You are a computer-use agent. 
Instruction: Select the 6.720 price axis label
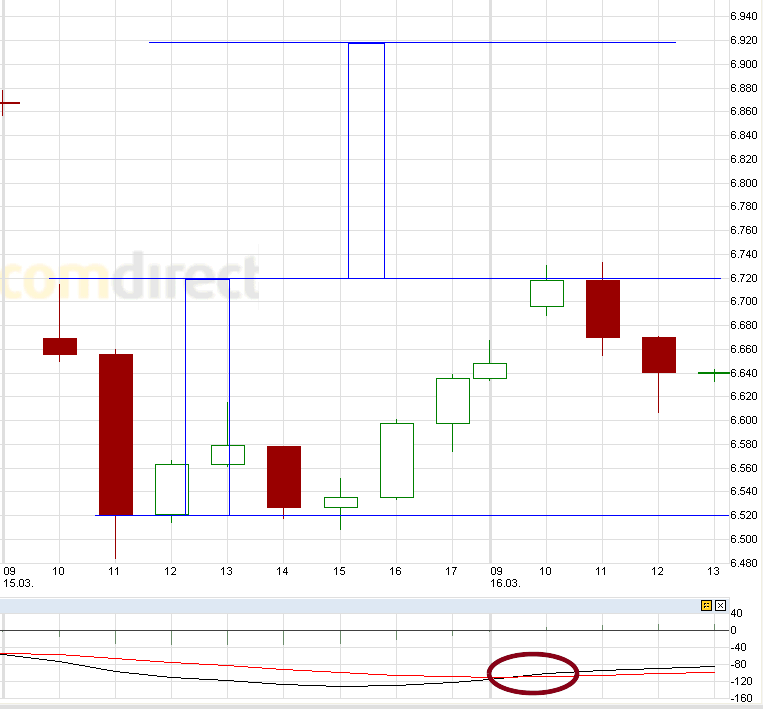pos(744,278)
